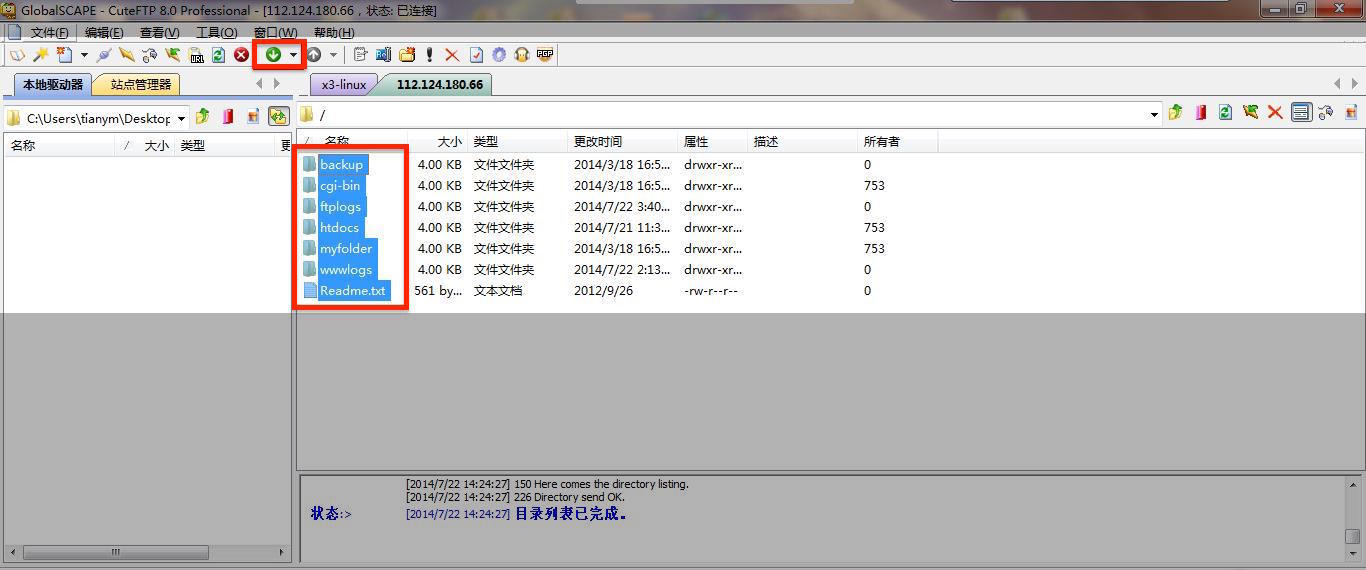Expand the remote path dropdown

[1155, 114]
